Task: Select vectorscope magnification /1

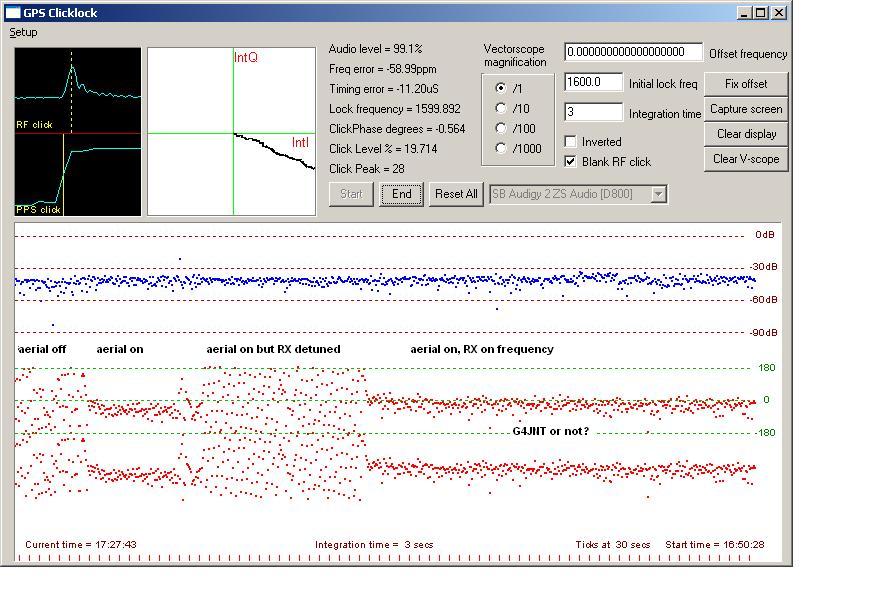Action: point(501,88)
